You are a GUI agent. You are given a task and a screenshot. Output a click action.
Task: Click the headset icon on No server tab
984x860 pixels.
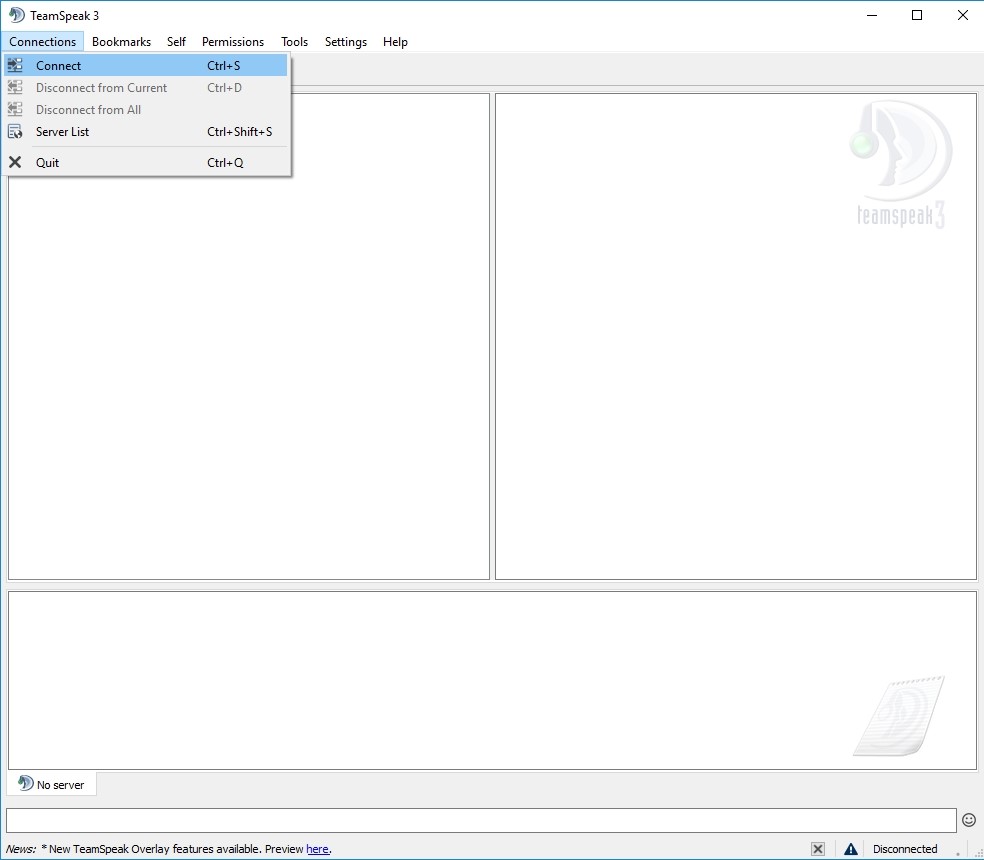pyautogui.click(x=25, y=784)
